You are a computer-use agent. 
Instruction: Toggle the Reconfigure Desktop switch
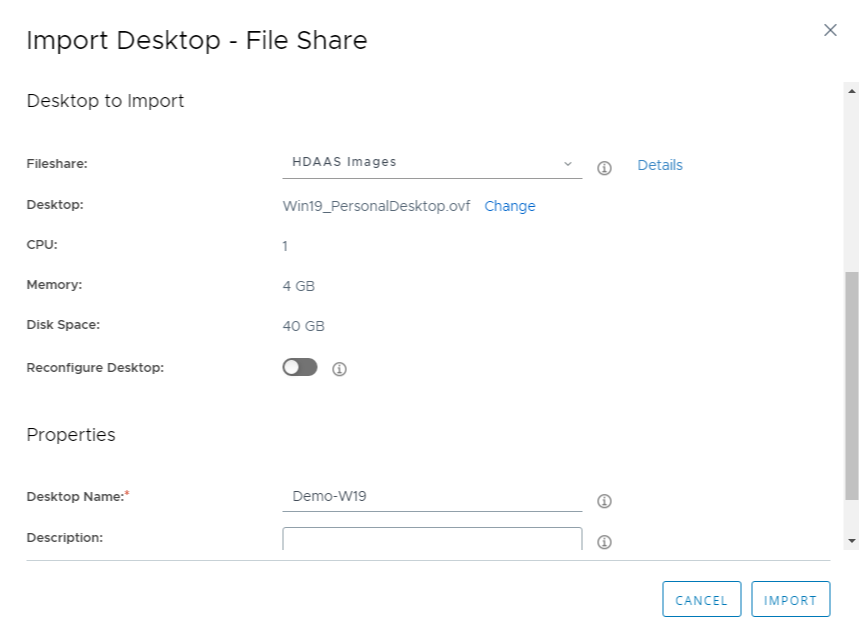click(300, 367)
